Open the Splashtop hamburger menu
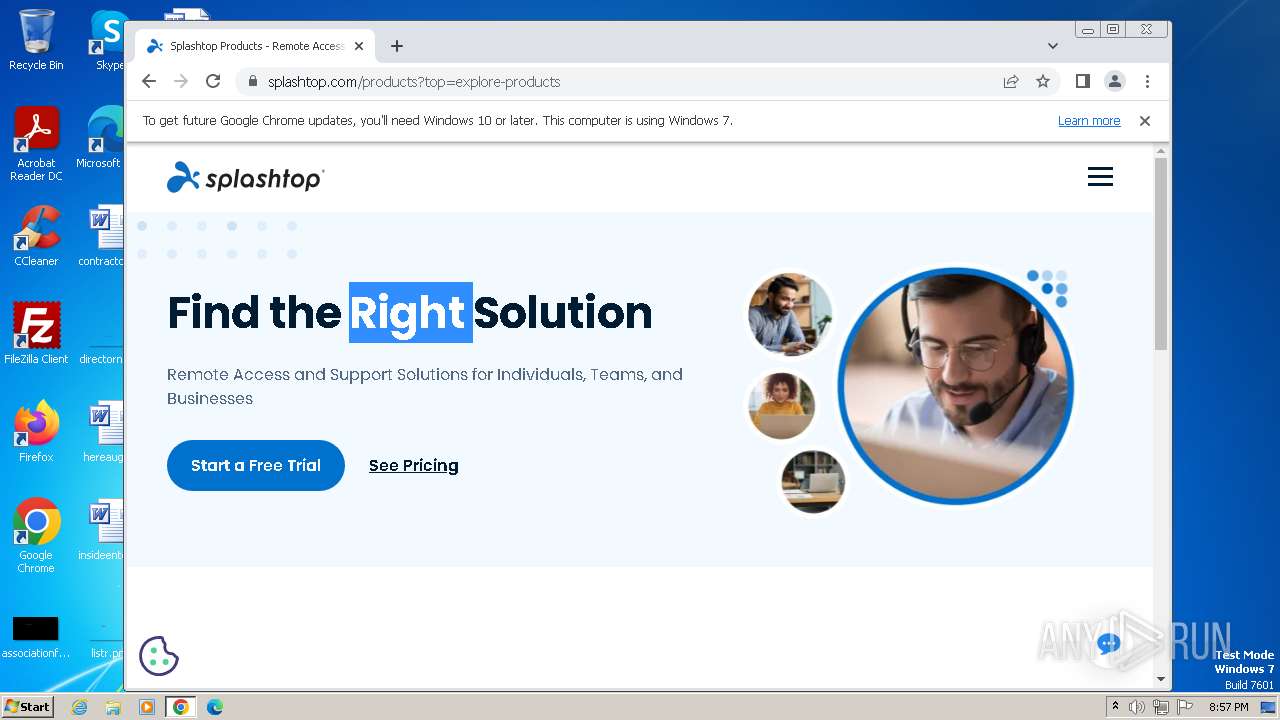 [1100, 177]
